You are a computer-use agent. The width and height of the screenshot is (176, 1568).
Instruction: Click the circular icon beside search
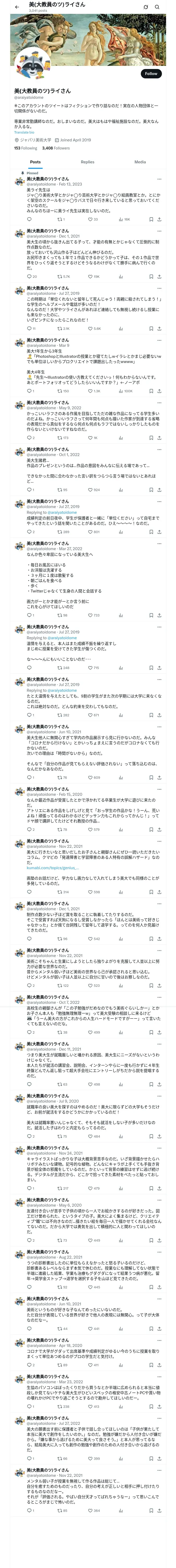pyautogui.click(x=146, y=7)
